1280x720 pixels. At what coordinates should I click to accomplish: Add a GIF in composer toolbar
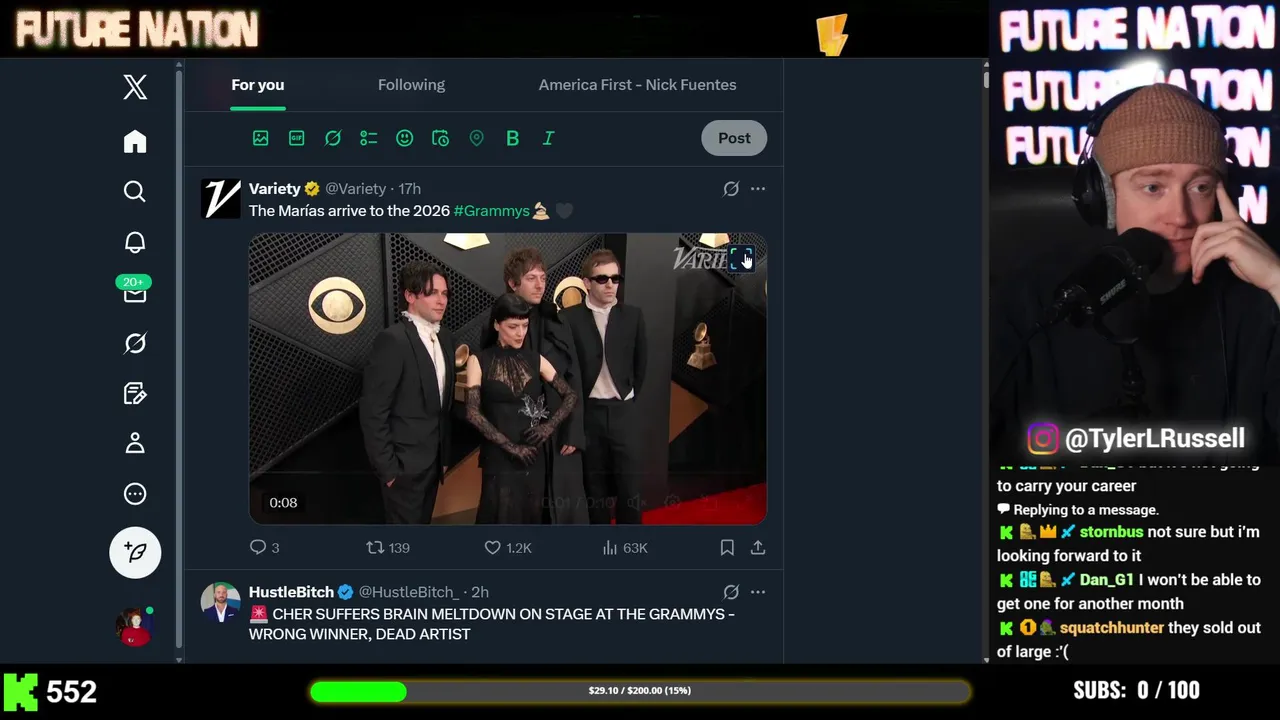[297, 138]
